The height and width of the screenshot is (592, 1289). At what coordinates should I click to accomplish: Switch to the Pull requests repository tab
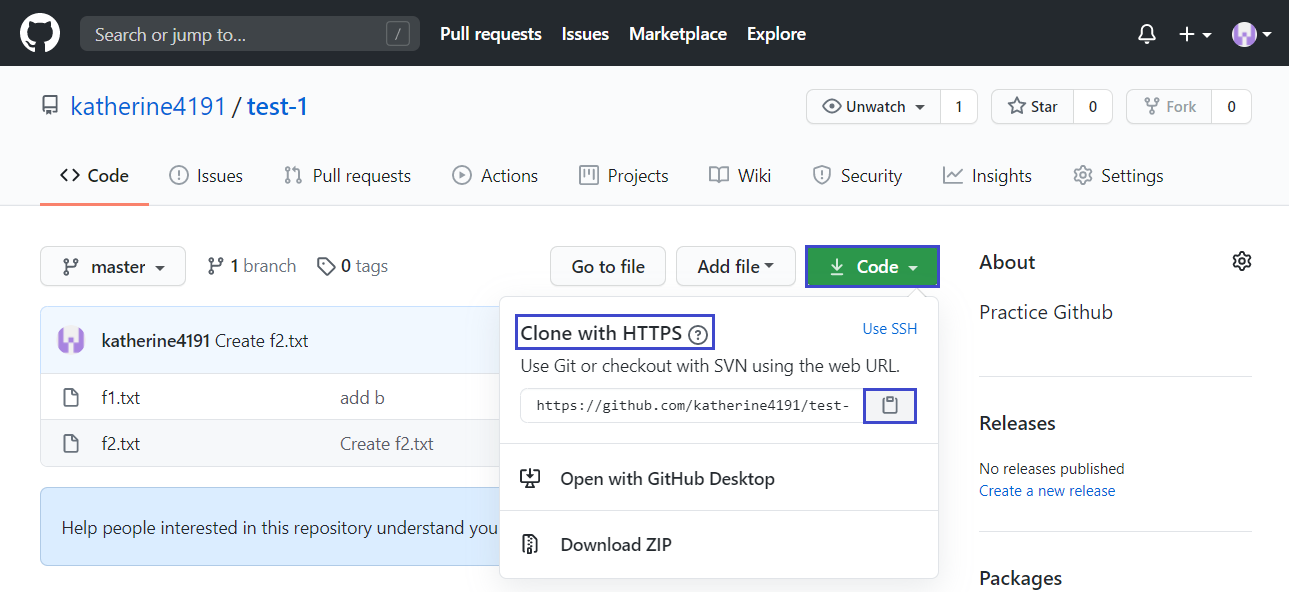coord(347,176)
